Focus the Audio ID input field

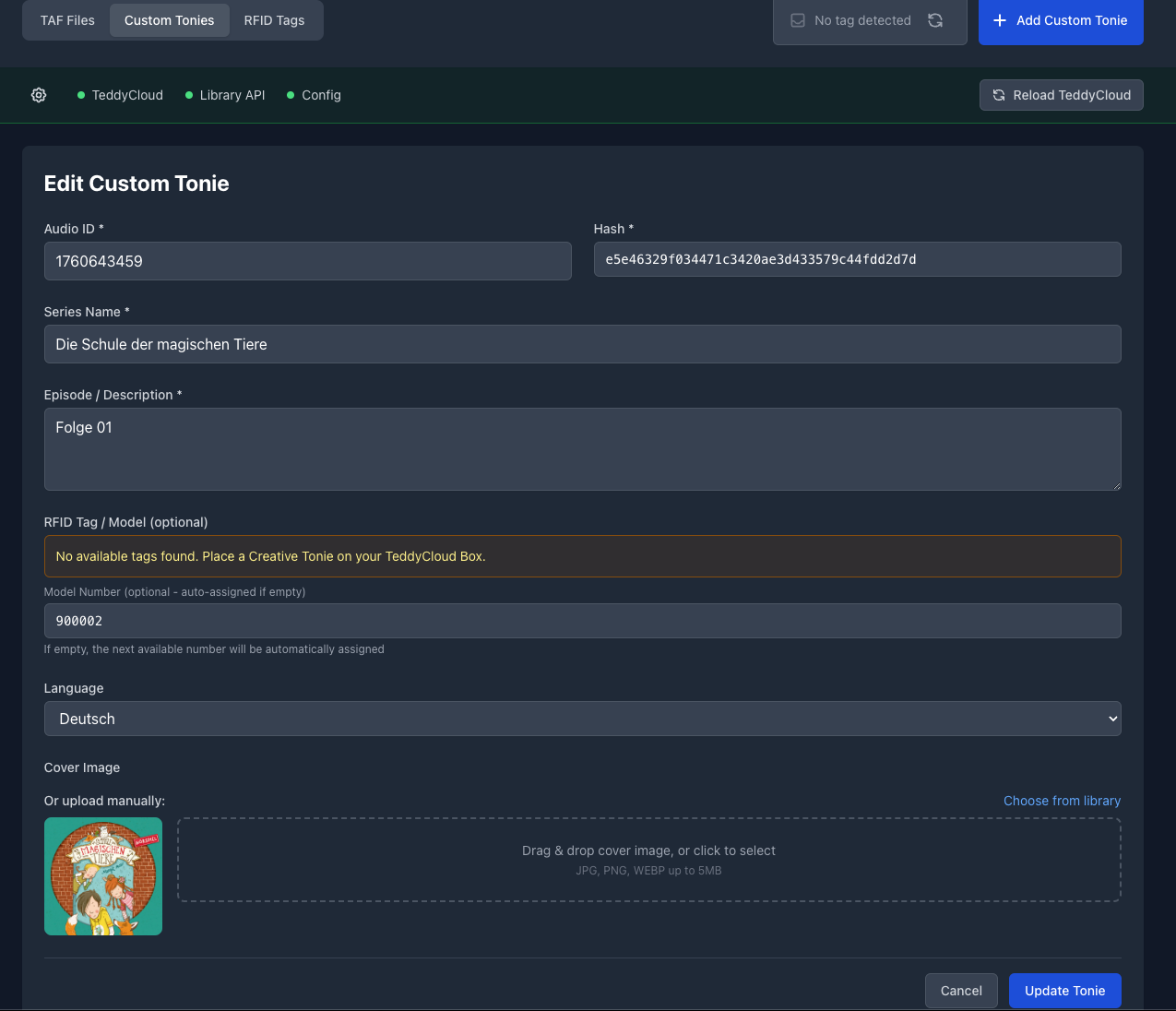point(307,261)
